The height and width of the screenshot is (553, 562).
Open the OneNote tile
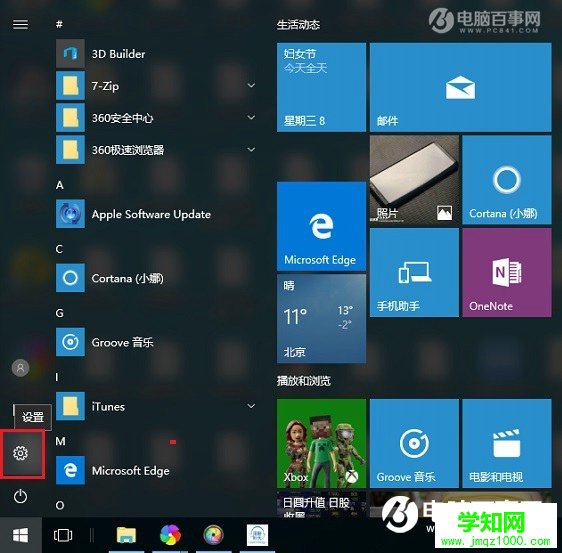coord(507,272)
